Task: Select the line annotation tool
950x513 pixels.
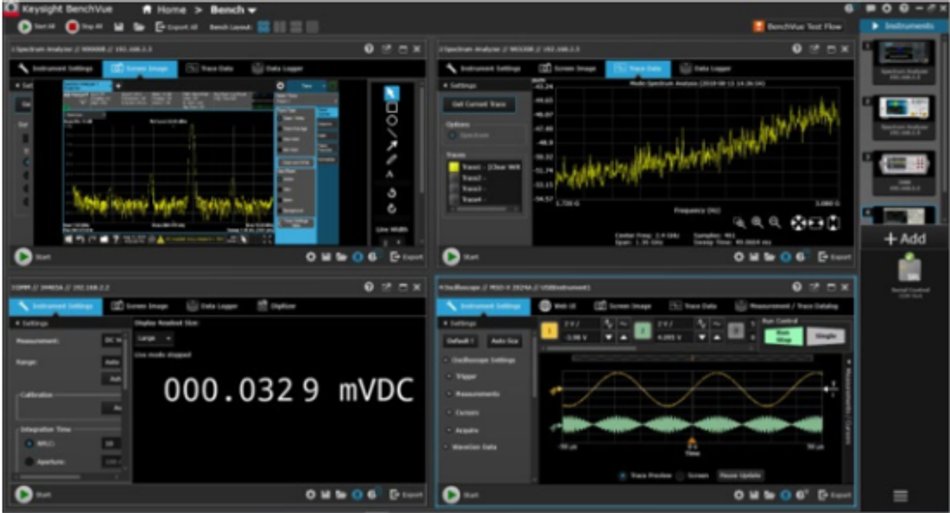Action: pyautogui.click(x=391, y=133)
